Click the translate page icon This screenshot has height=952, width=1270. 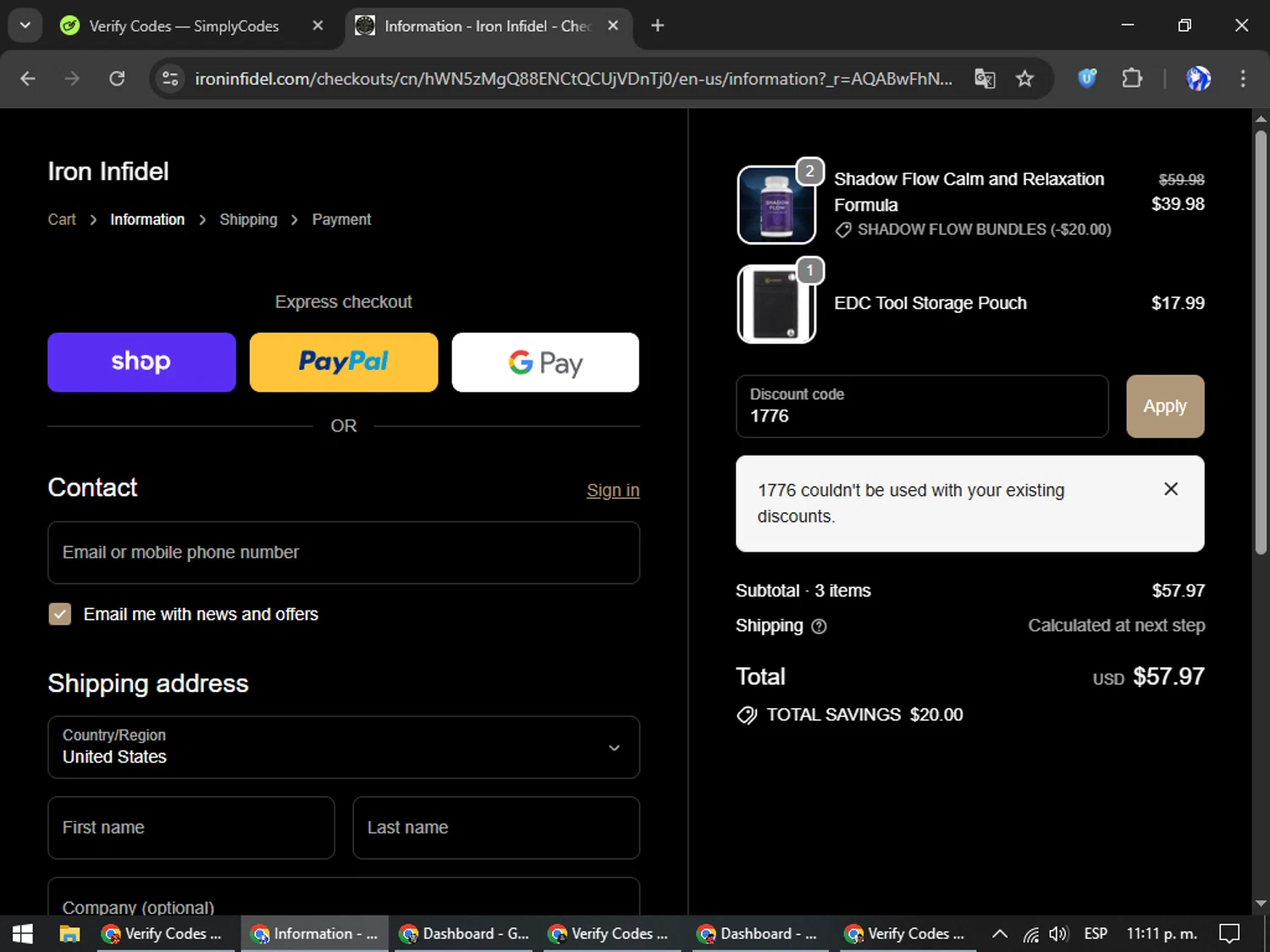point(985,79)
